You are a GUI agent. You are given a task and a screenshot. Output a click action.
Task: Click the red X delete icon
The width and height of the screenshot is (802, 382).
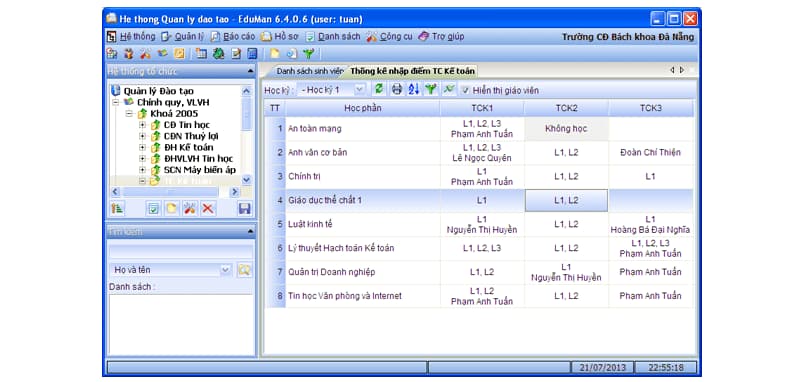208,208
